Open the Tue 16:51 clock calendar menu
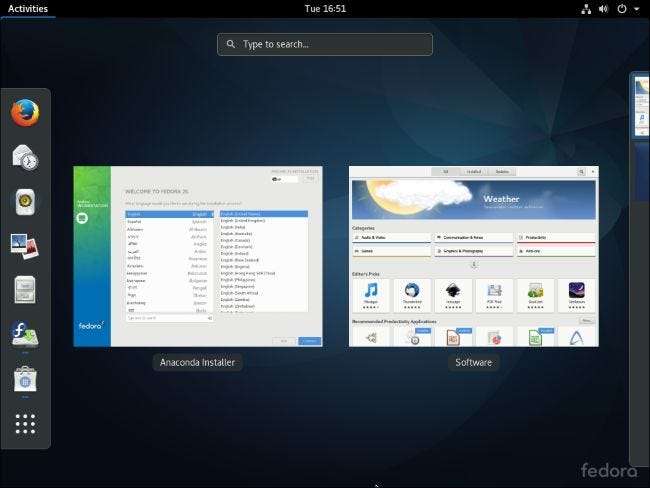Screen dimensions: 650x488 point(325,9)
